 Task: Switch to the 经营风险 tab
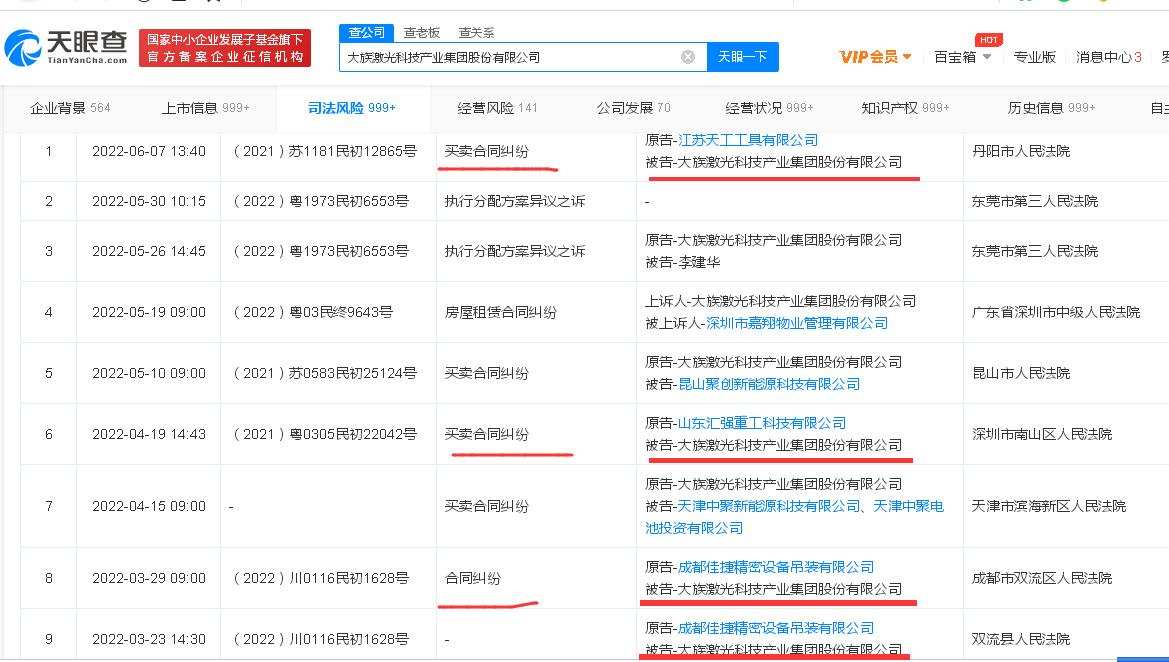pyautogui.click(x=497, y=108)
